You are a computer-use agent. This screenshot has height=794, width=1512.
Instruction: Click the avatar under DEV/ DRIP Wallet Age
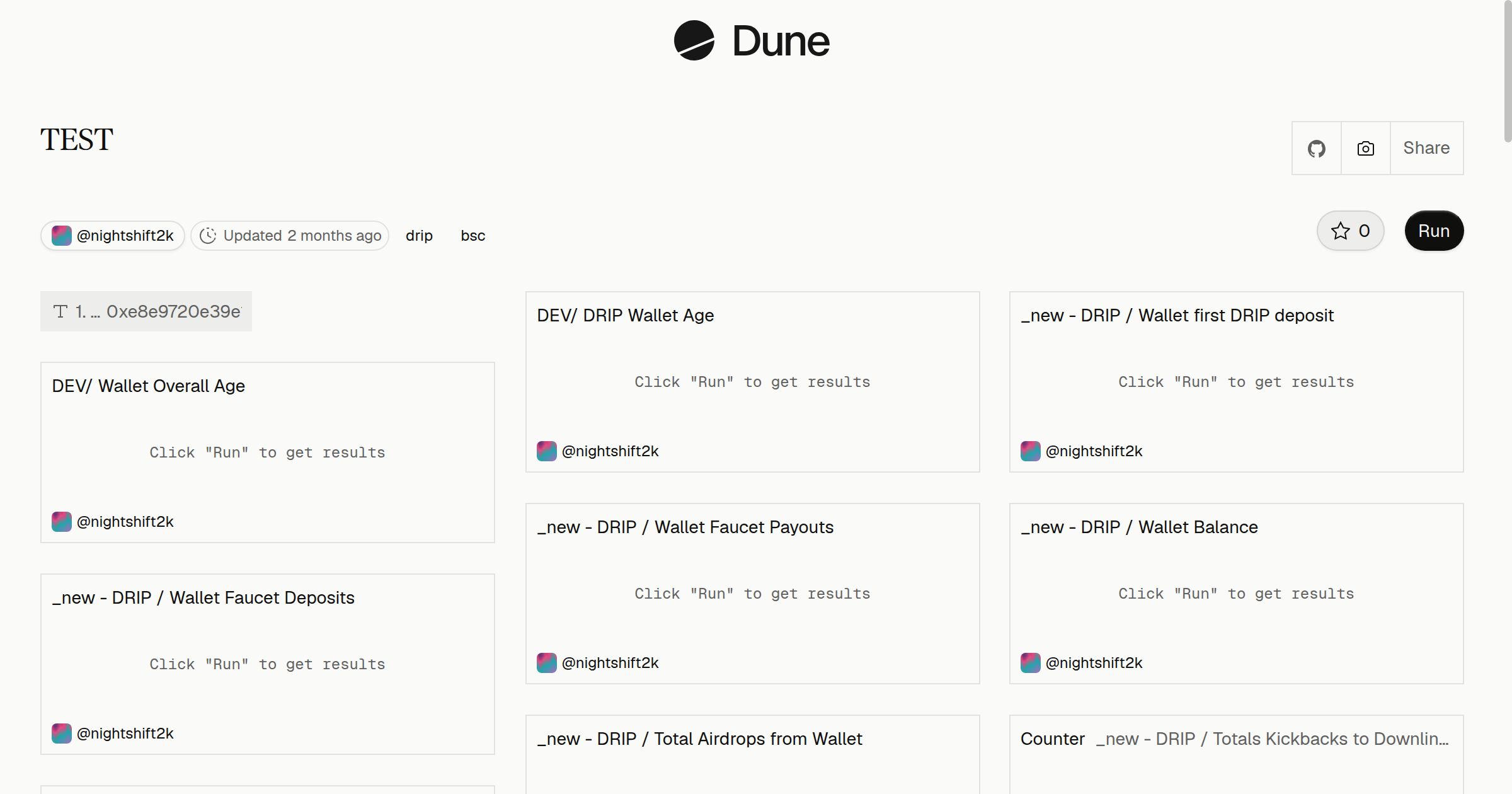pyautogui.click(x=546, y=451)
